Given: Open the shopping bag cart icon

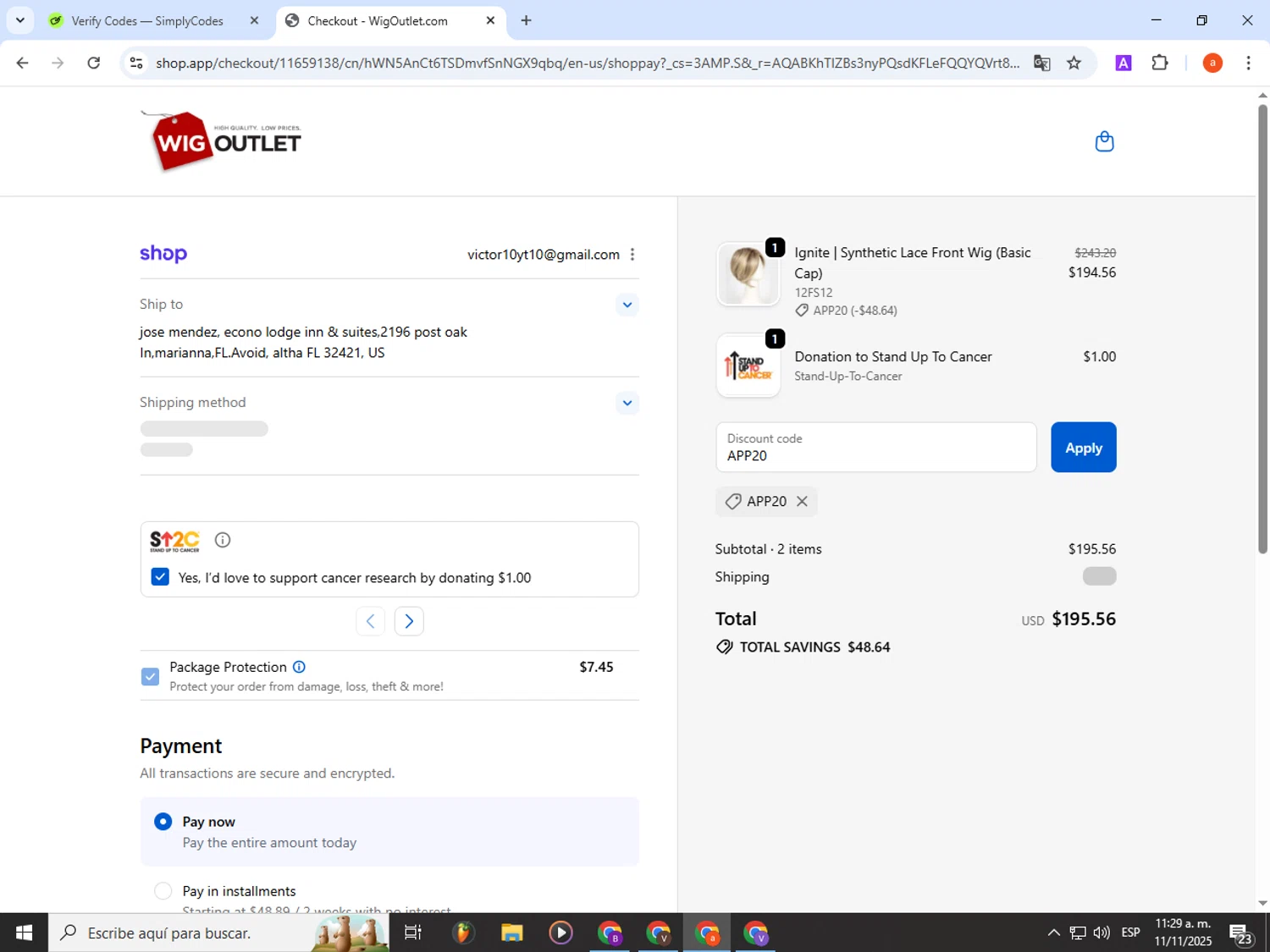Looking at the screenshot, I should 1104,141.
